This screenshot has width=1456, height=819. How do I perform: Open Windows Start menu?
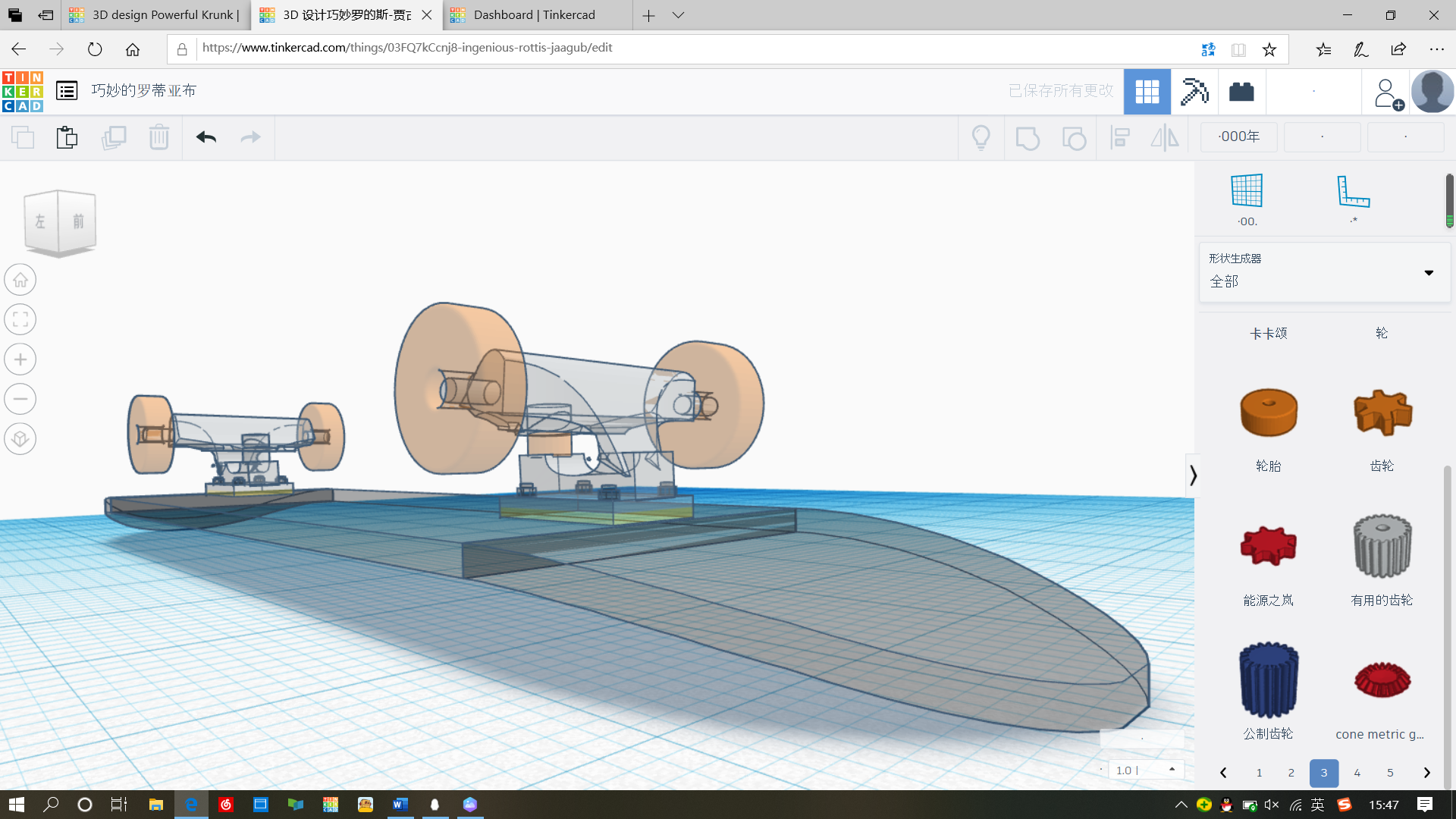[16, 805]
